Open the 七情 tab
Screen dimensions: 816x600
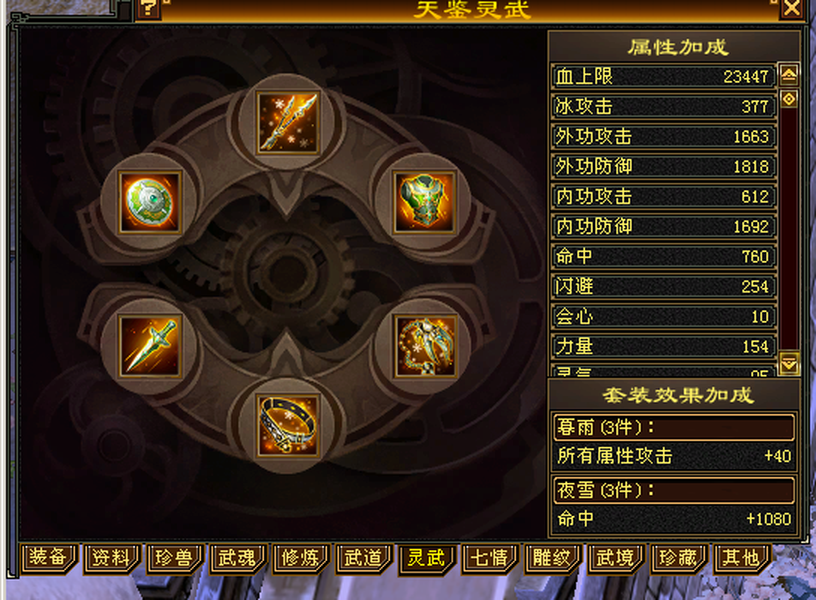pos(489,558)
